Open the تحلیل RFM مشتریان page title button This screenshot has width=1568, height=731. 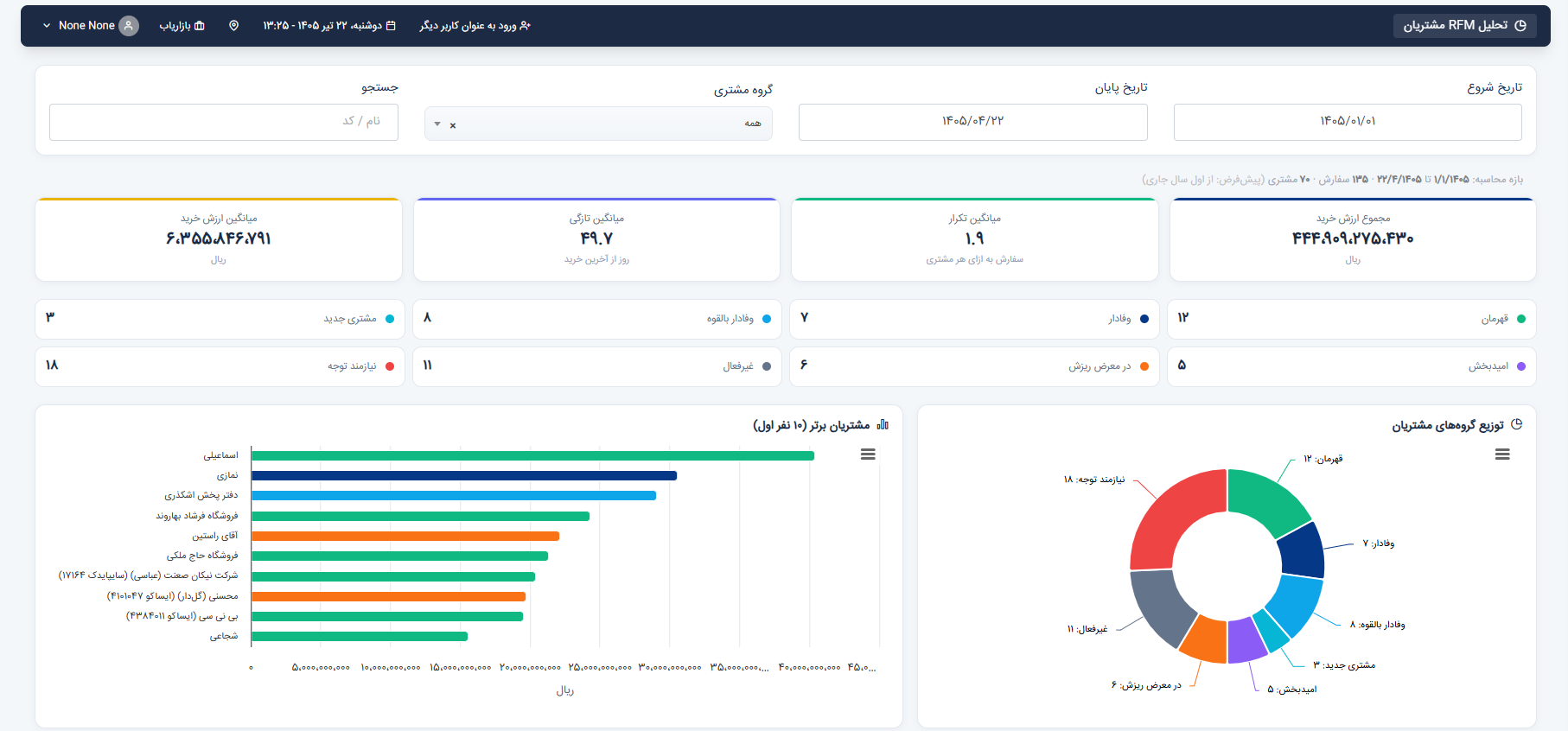click(x=1465, y=26)
